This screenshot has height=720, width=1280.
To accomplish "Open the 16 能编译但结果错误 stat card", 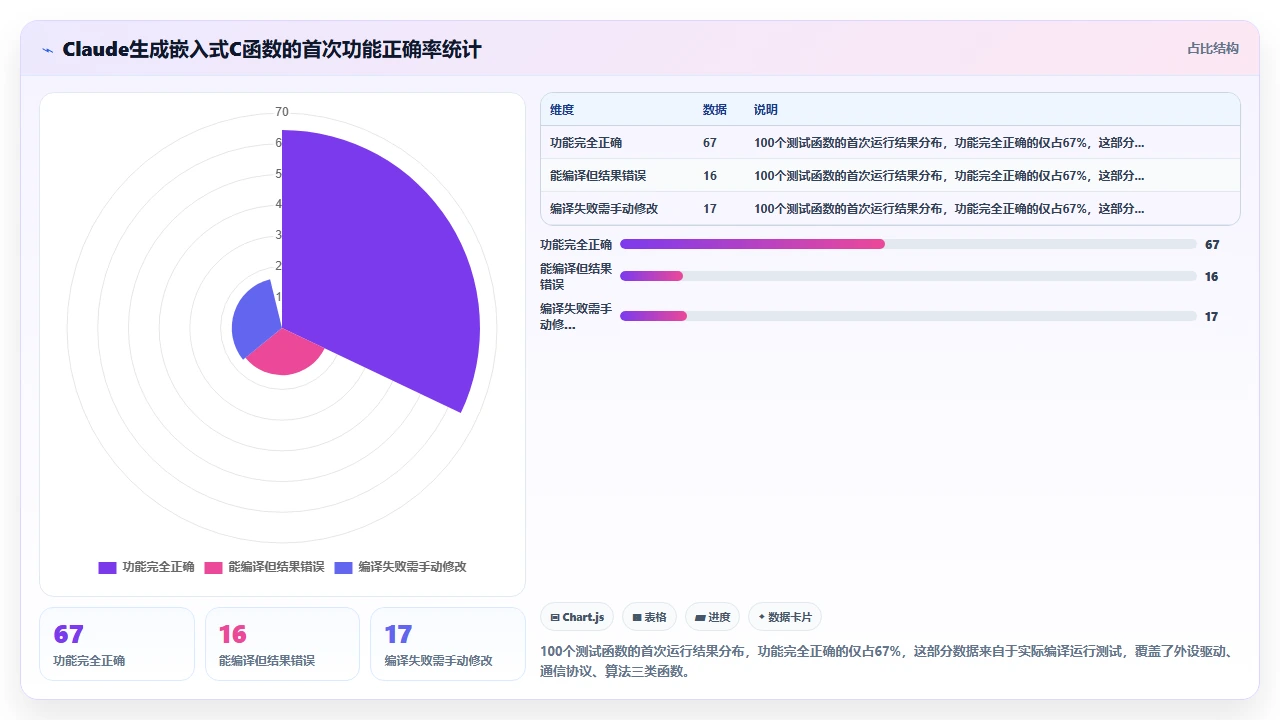I will pos(282,644).
